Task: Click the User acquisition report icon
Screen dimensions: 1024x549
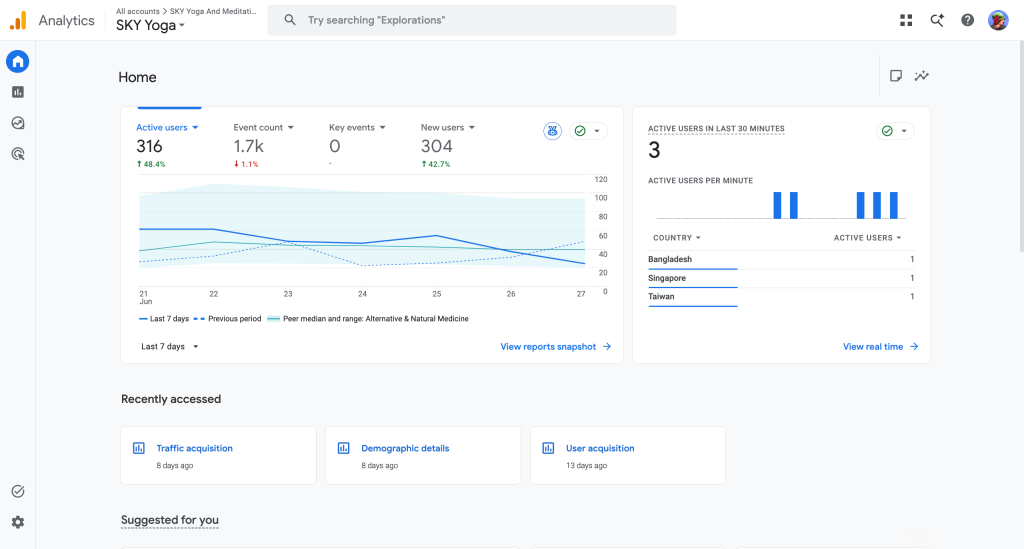Action: [549, 448]
